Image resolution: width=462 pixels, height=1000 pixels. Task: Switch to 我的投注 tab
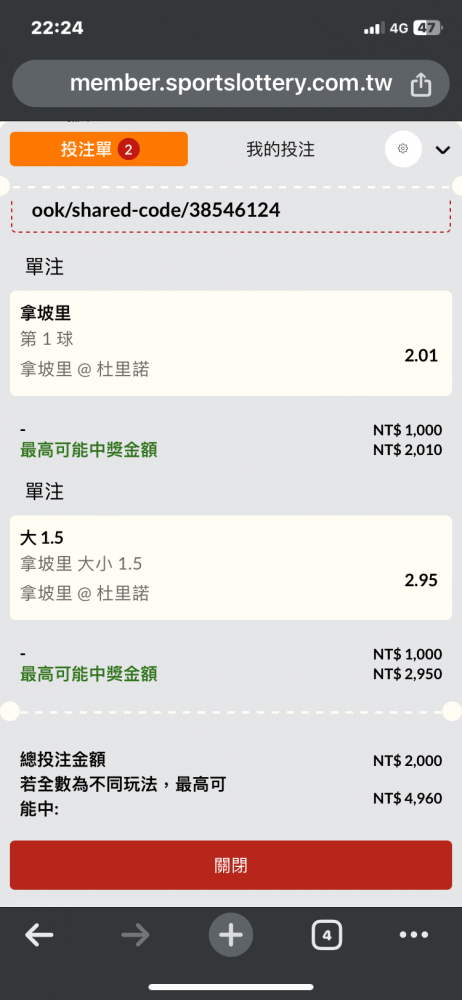coord(281,149)
